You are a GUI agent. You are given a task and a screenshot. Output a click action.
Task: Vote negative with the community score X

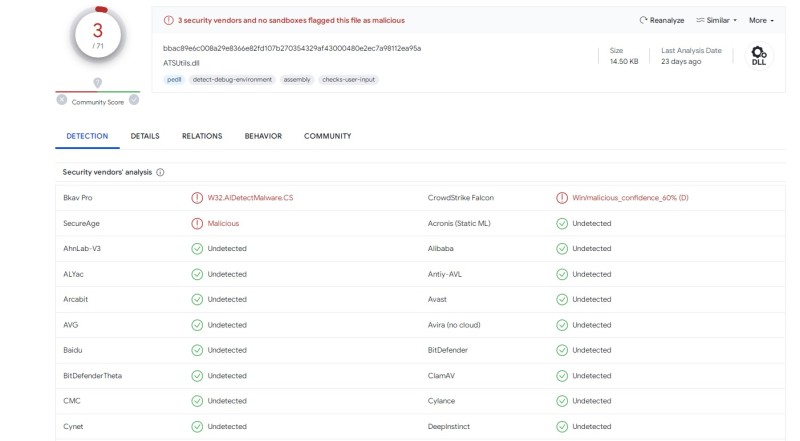click(x=62, y=100)
